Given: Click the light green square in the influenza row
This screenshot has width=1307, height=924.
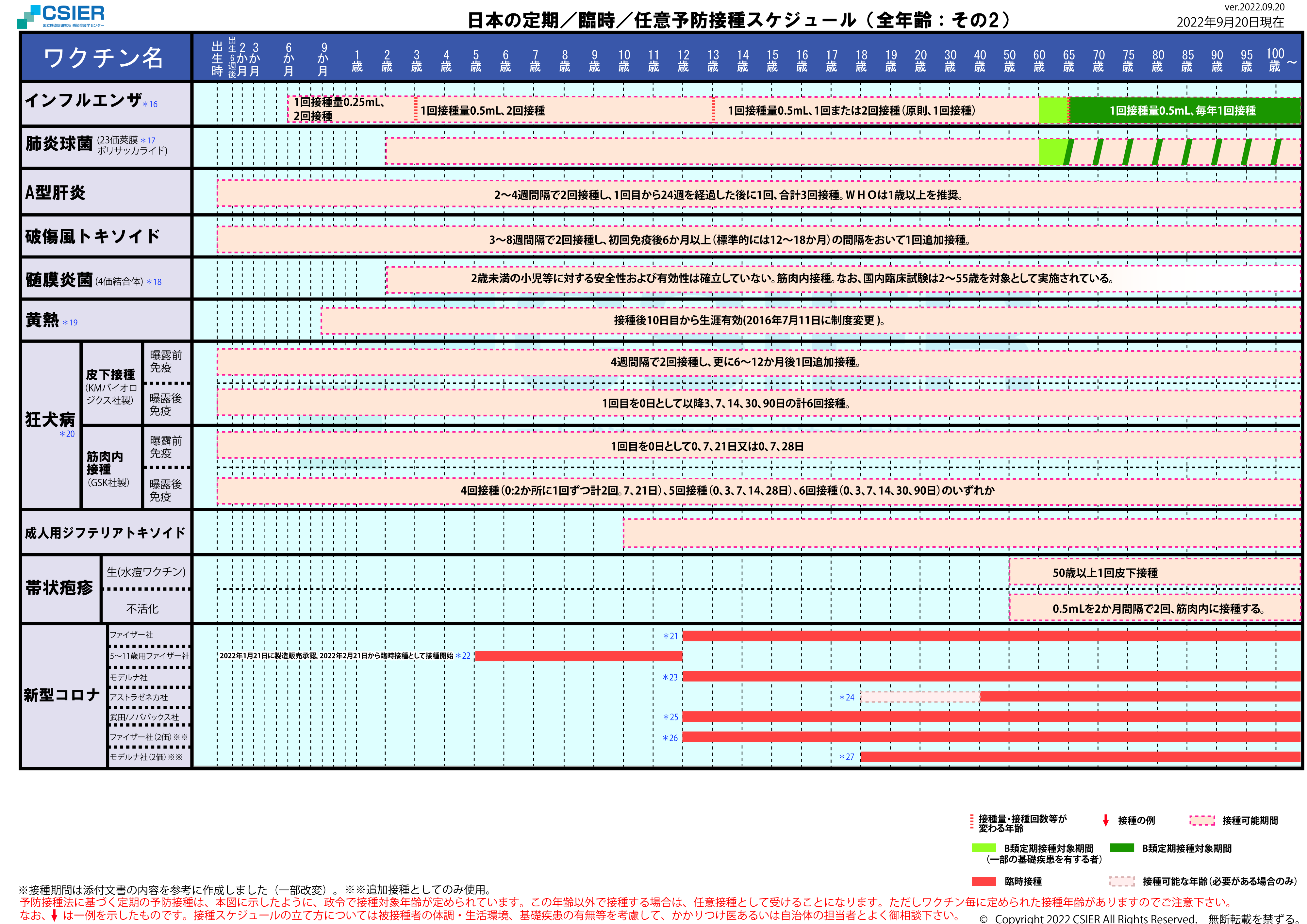Looking at the screenshot, I should (x=1052, y=110).
